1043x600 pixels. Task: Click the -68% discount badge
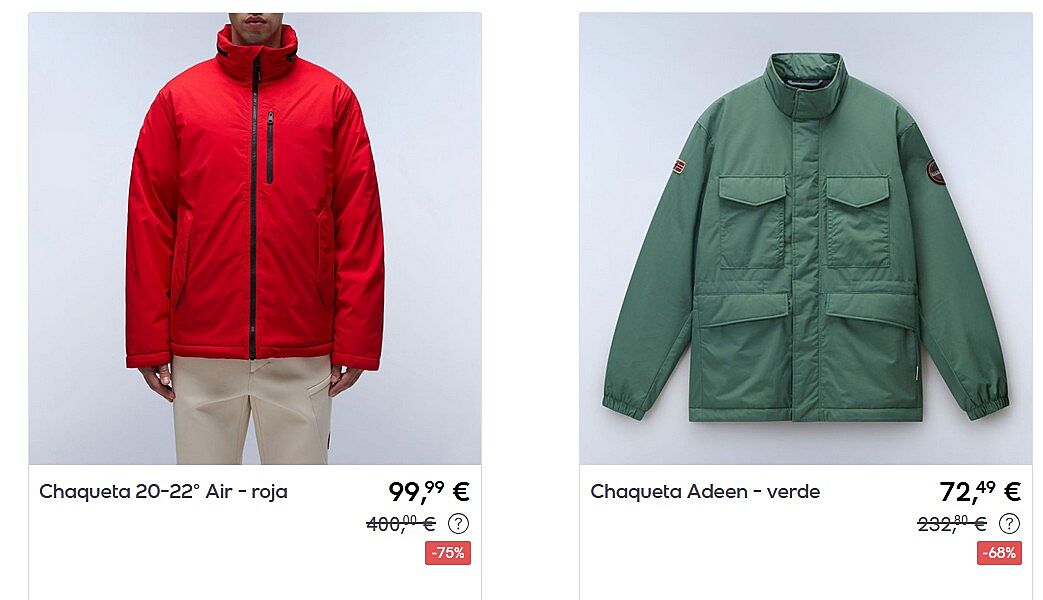999,553
